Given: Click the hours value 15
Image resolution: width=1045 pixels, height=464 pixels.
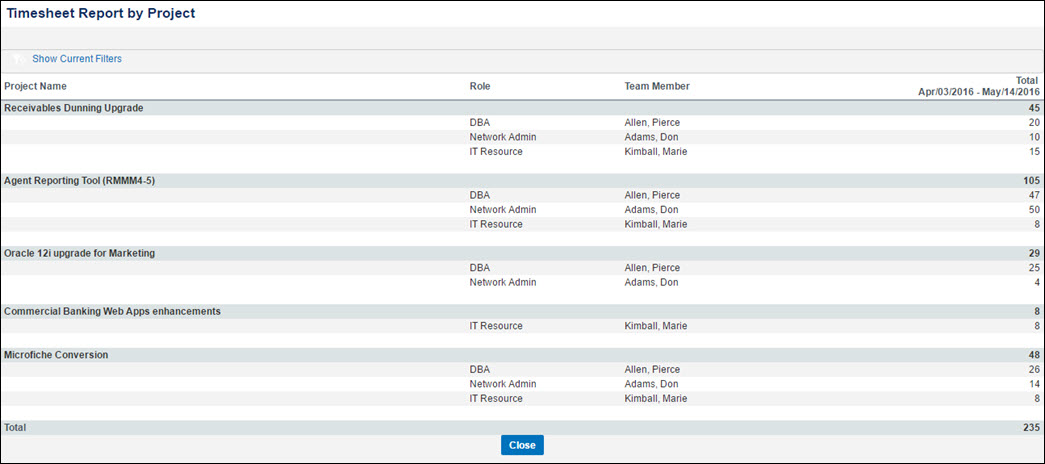Looking at the screenshot, I should [1034, 152].
